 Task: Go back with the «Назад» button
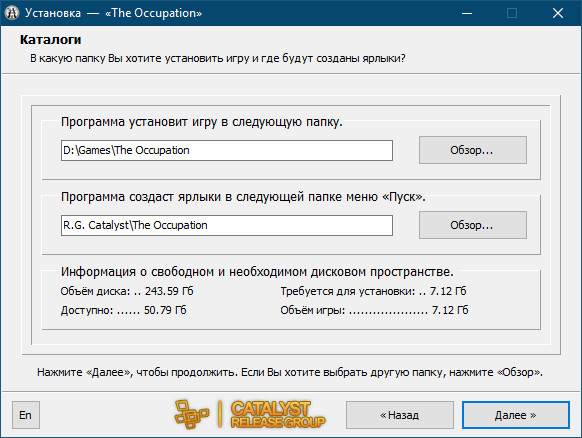[x=400, y=415]
